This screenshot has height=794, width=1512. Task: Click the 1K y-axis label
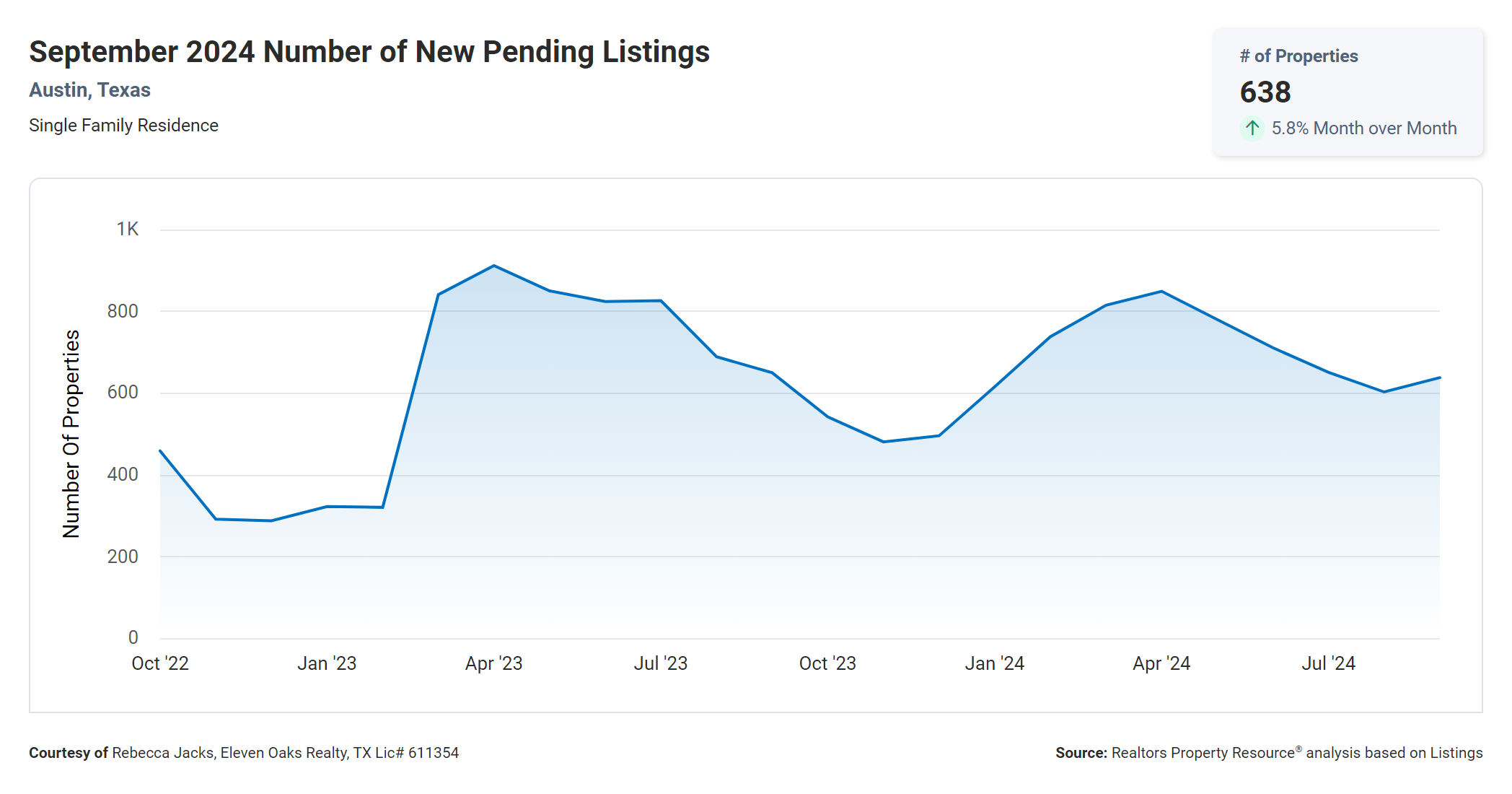tap(127, 230)
